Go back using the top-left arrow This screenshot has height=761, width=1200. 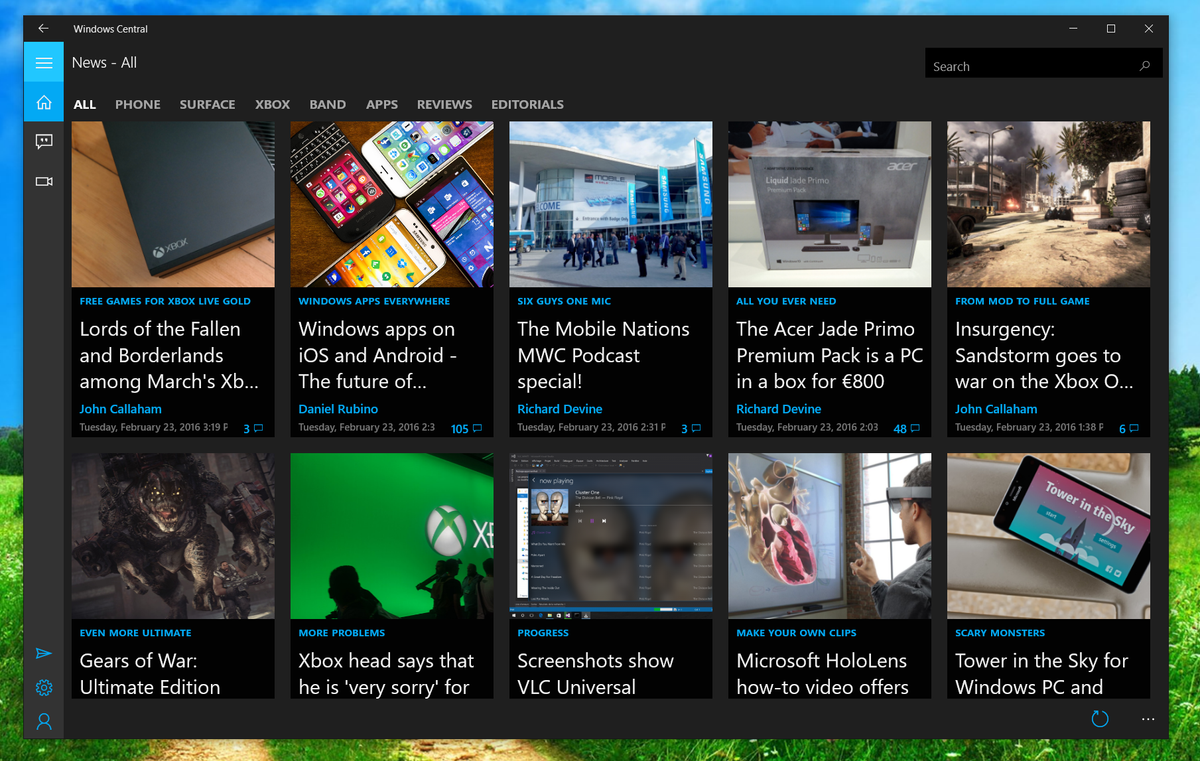(42, 28)
